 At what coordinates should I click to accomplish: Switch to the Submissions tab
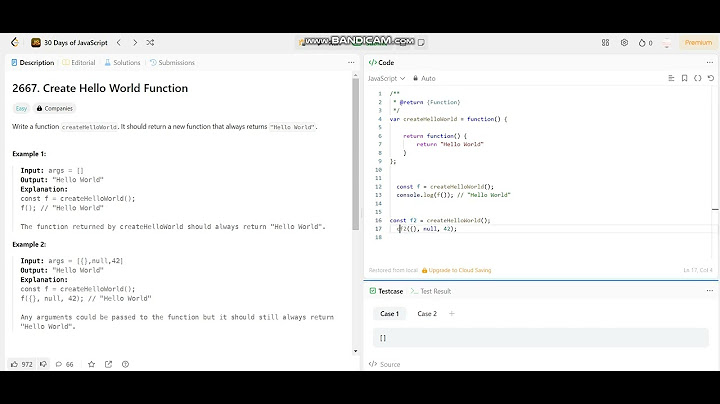click(172, 62)
